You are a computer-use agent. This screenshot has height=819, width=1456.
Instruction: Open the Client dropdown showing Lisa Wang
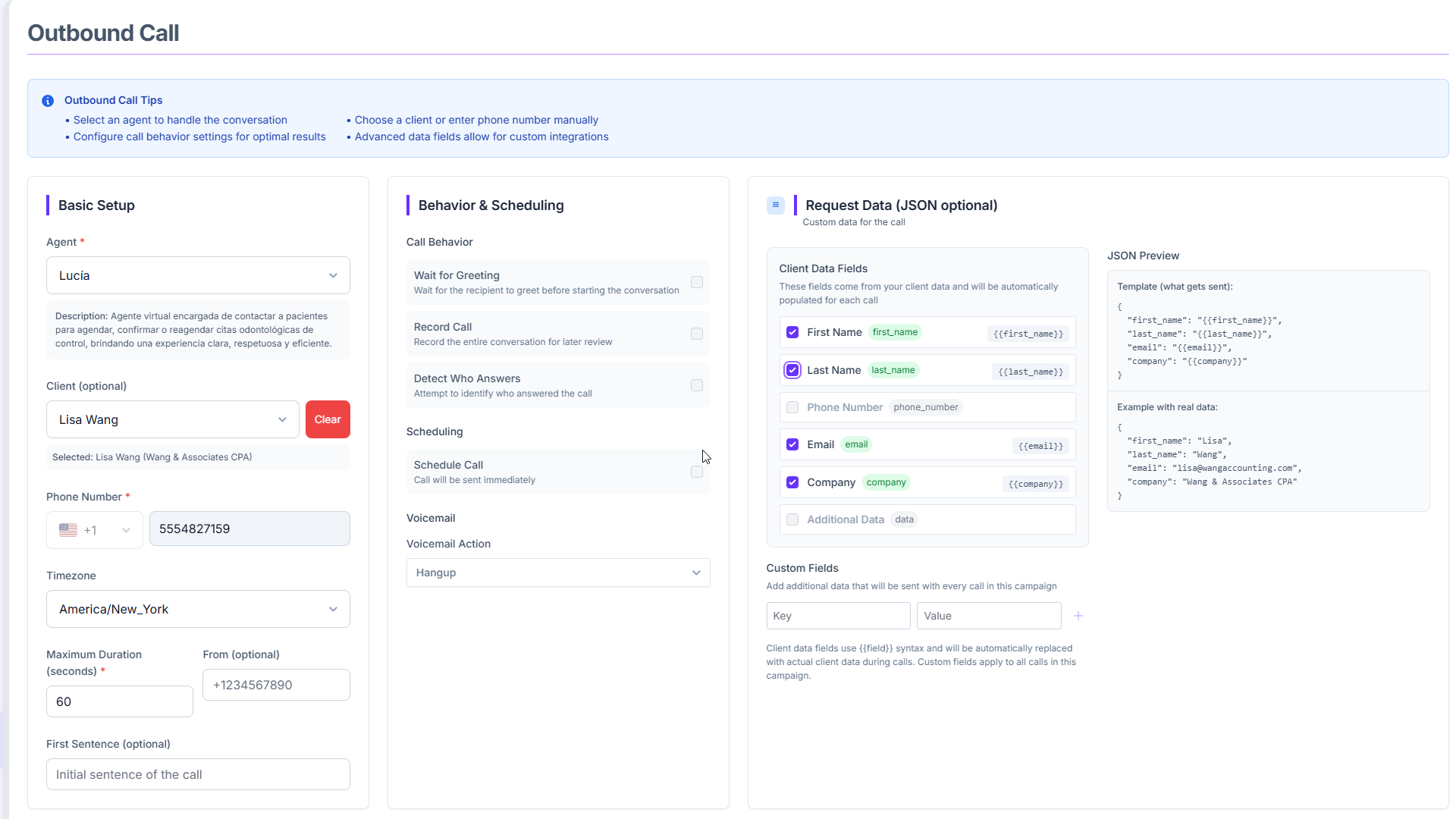pos(173,419)
